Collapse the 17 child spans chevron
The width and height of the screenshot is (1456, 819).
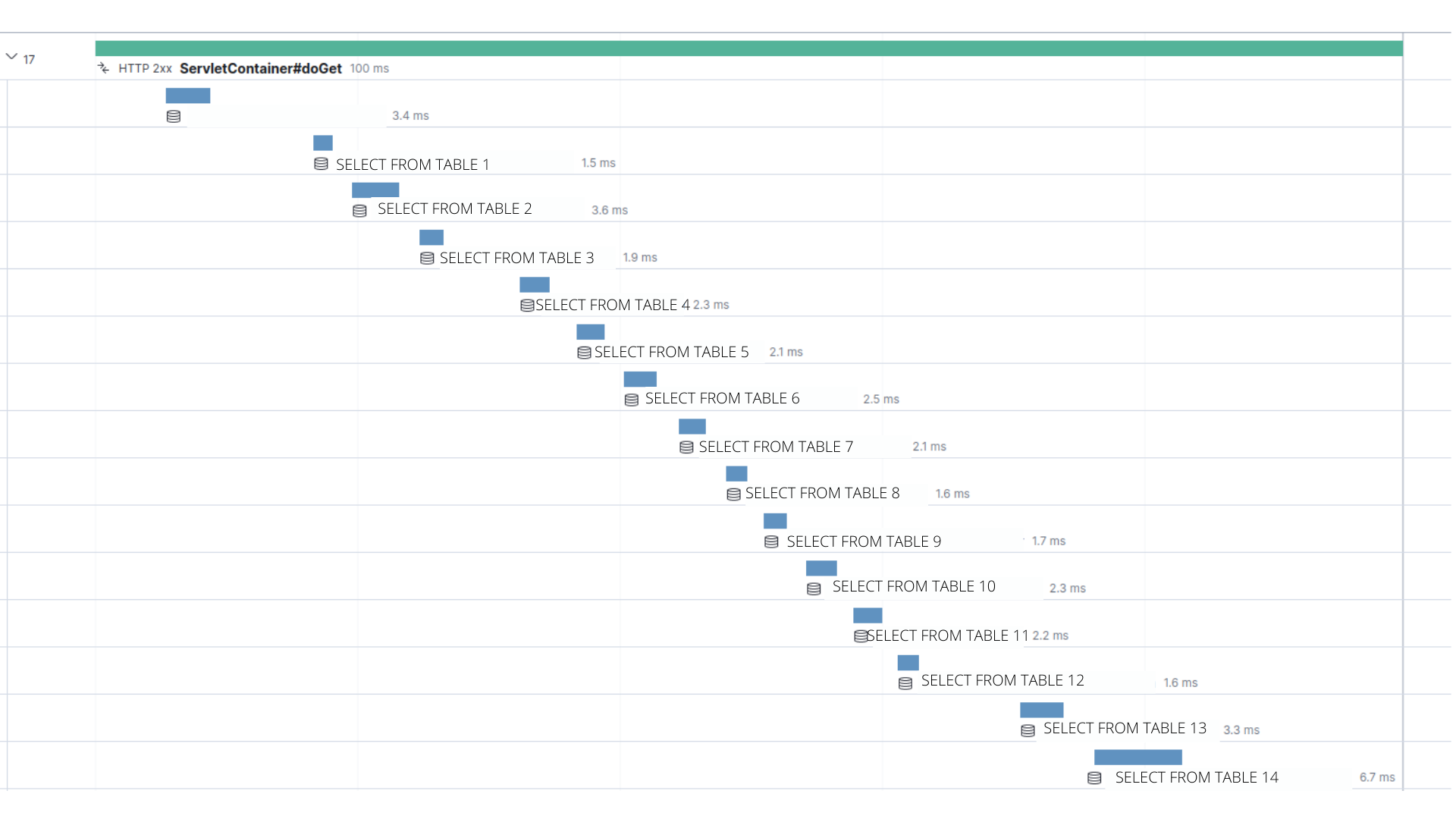(11, 57)
